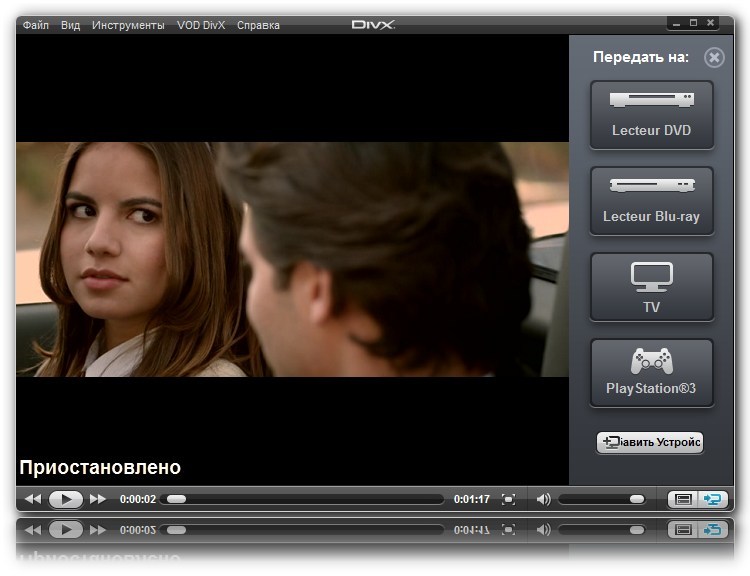This screenshot has width=750, height=576.
Task: Click the volume slider
Action: 600,499
